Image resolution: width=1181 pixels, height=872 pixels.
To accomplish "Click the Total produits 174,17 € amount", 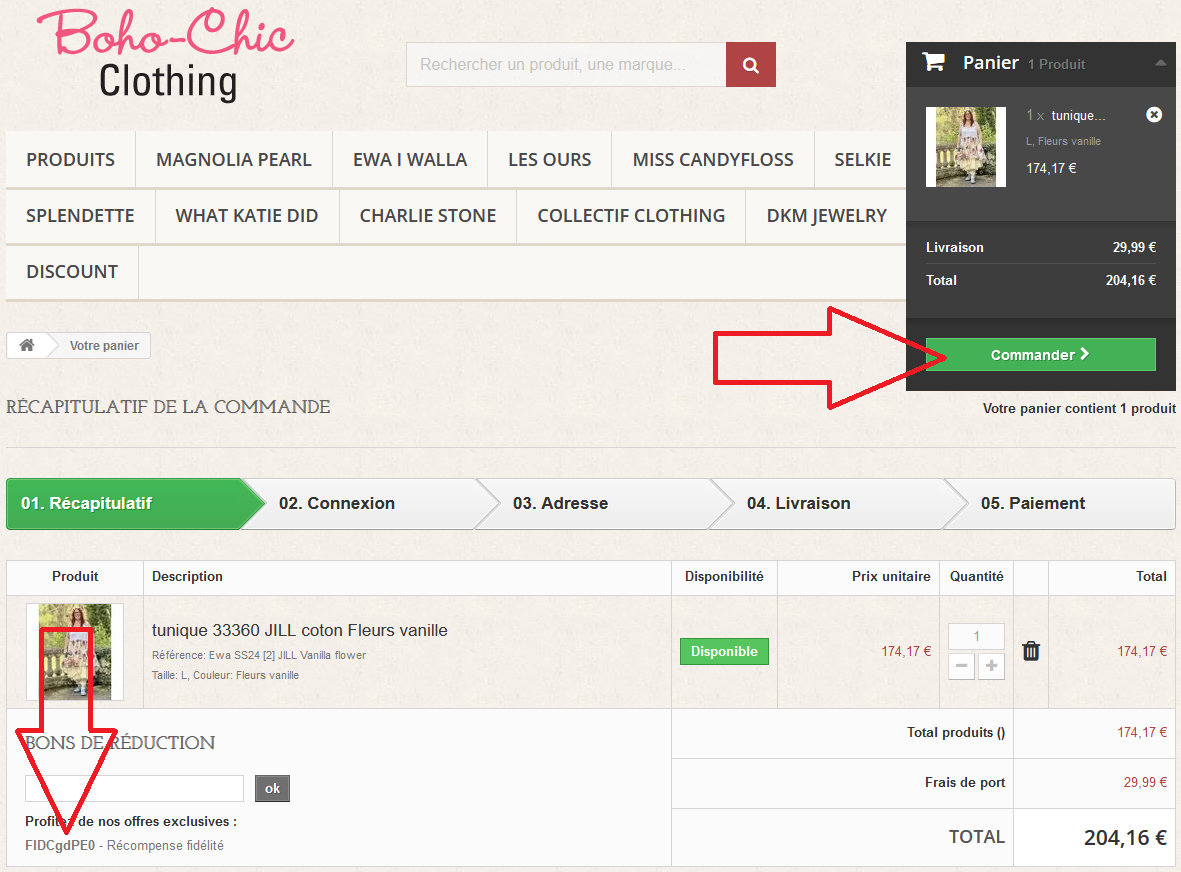I will [1142, 732].
